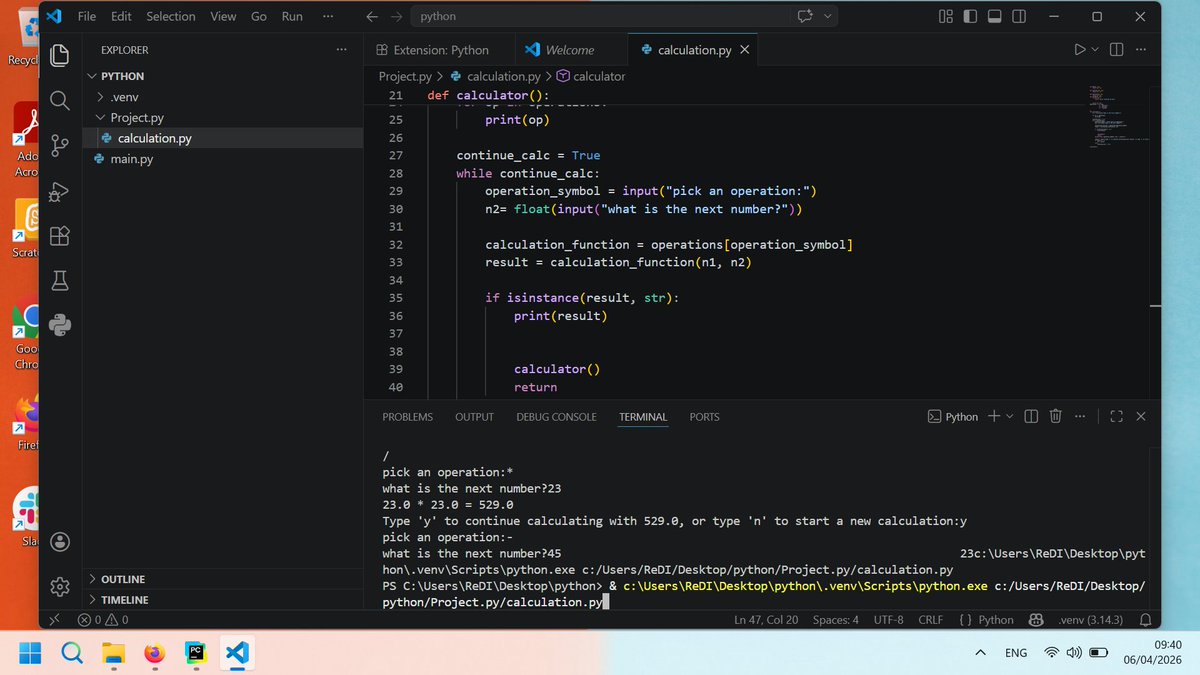Open the launch profile dropdown beside plus
This screenshot has width=1200, height=675.
click(1009, 417)
